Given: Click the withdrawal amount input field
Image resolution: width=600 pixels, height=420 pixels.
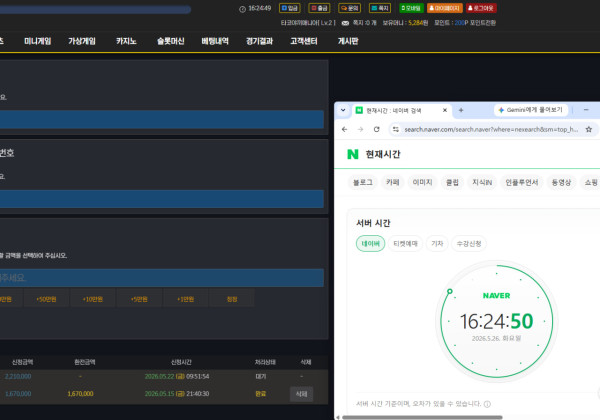Looking at the screenshot, I should point(161,278).
